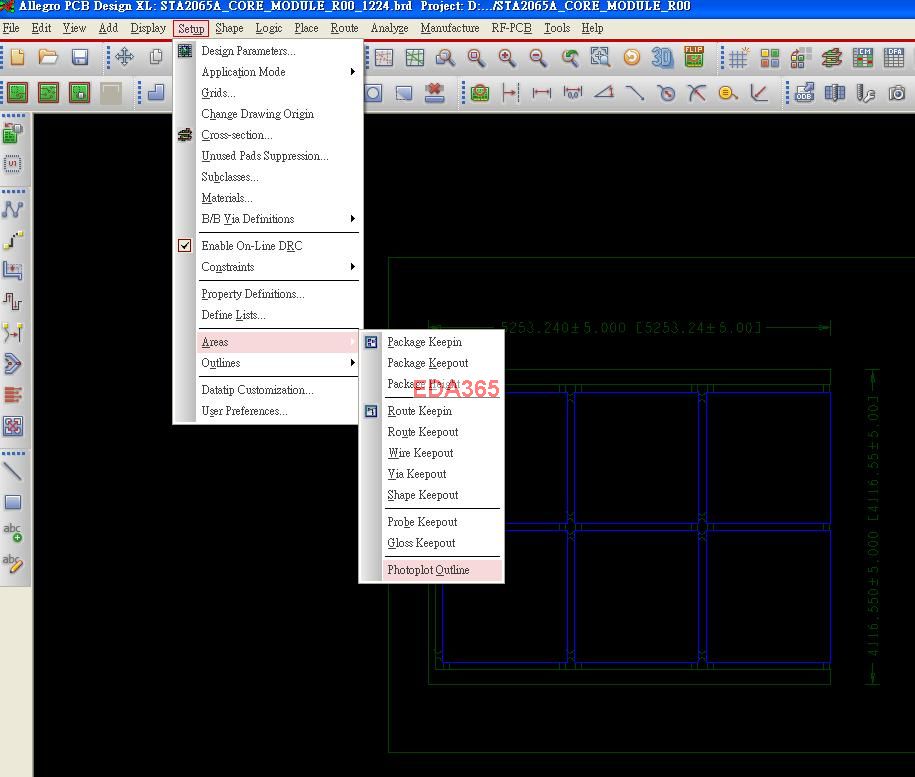Screen dimensions: 915x777
Task: Click the Copy tool icon
Action: coord(156,57)
